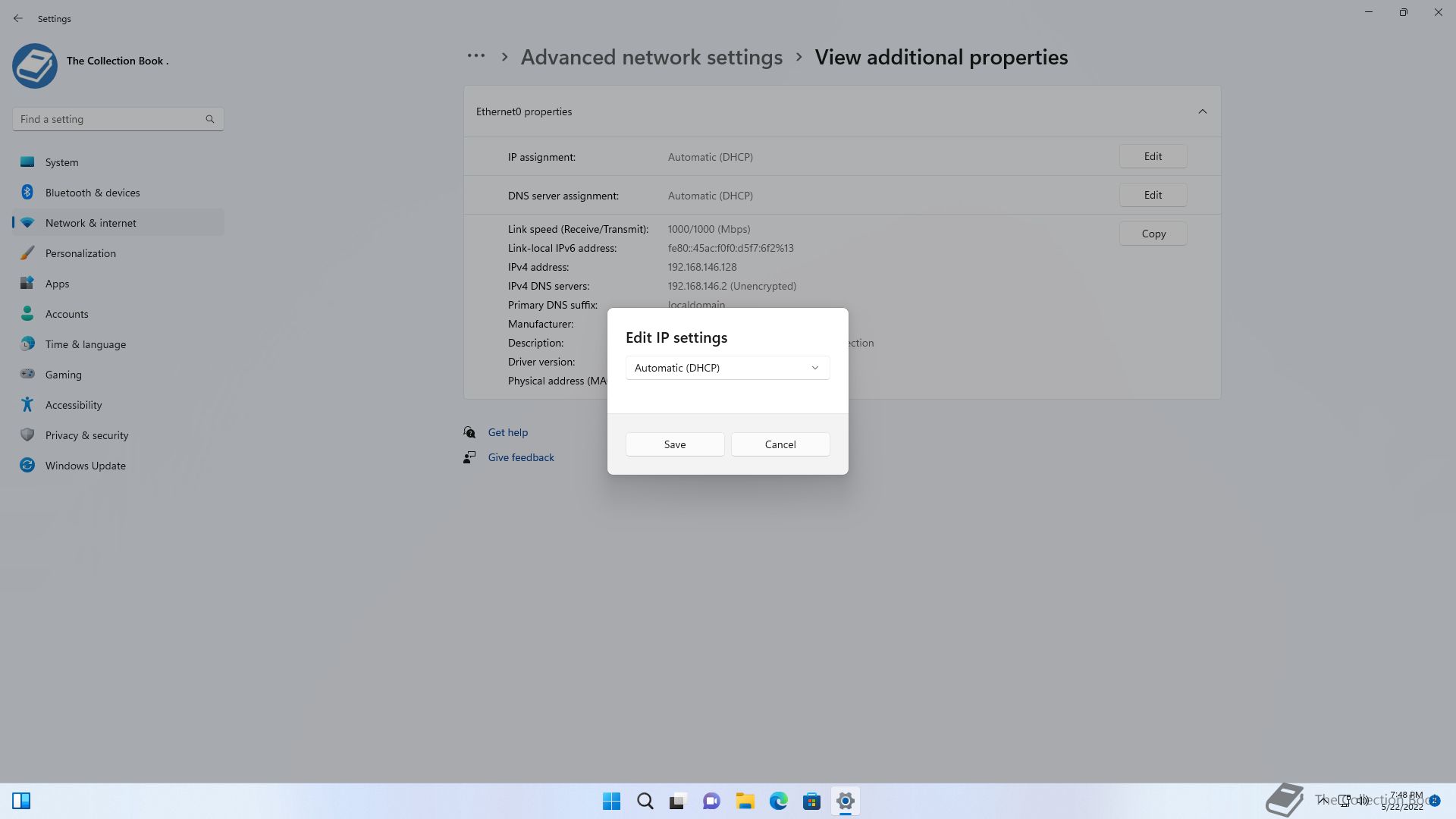
Task: Navigate to Advanced network settings breadcrumb
Action: (651, 57)
